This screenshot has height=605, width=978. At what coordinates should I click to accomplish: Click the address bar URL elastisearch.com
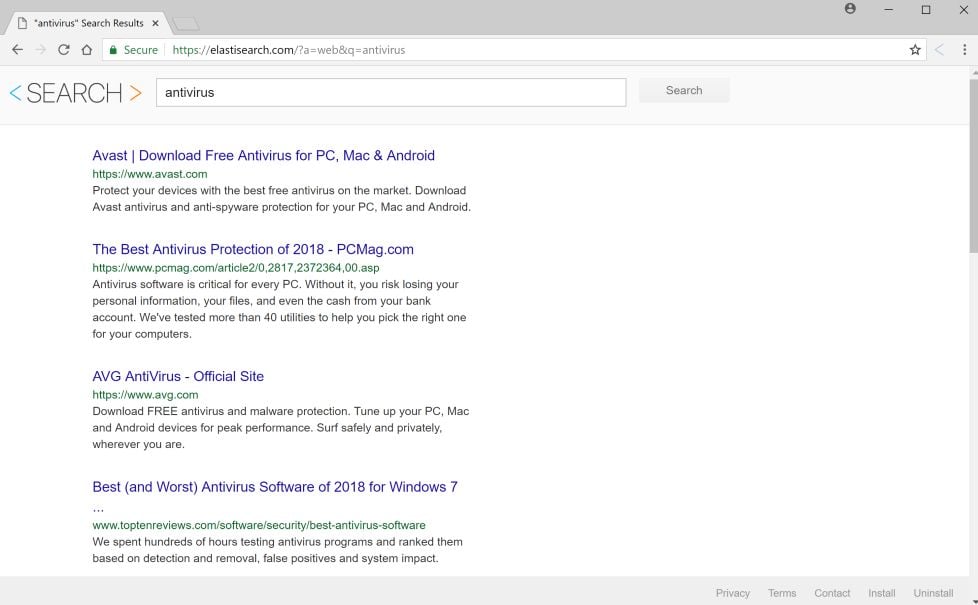point(289,50)
